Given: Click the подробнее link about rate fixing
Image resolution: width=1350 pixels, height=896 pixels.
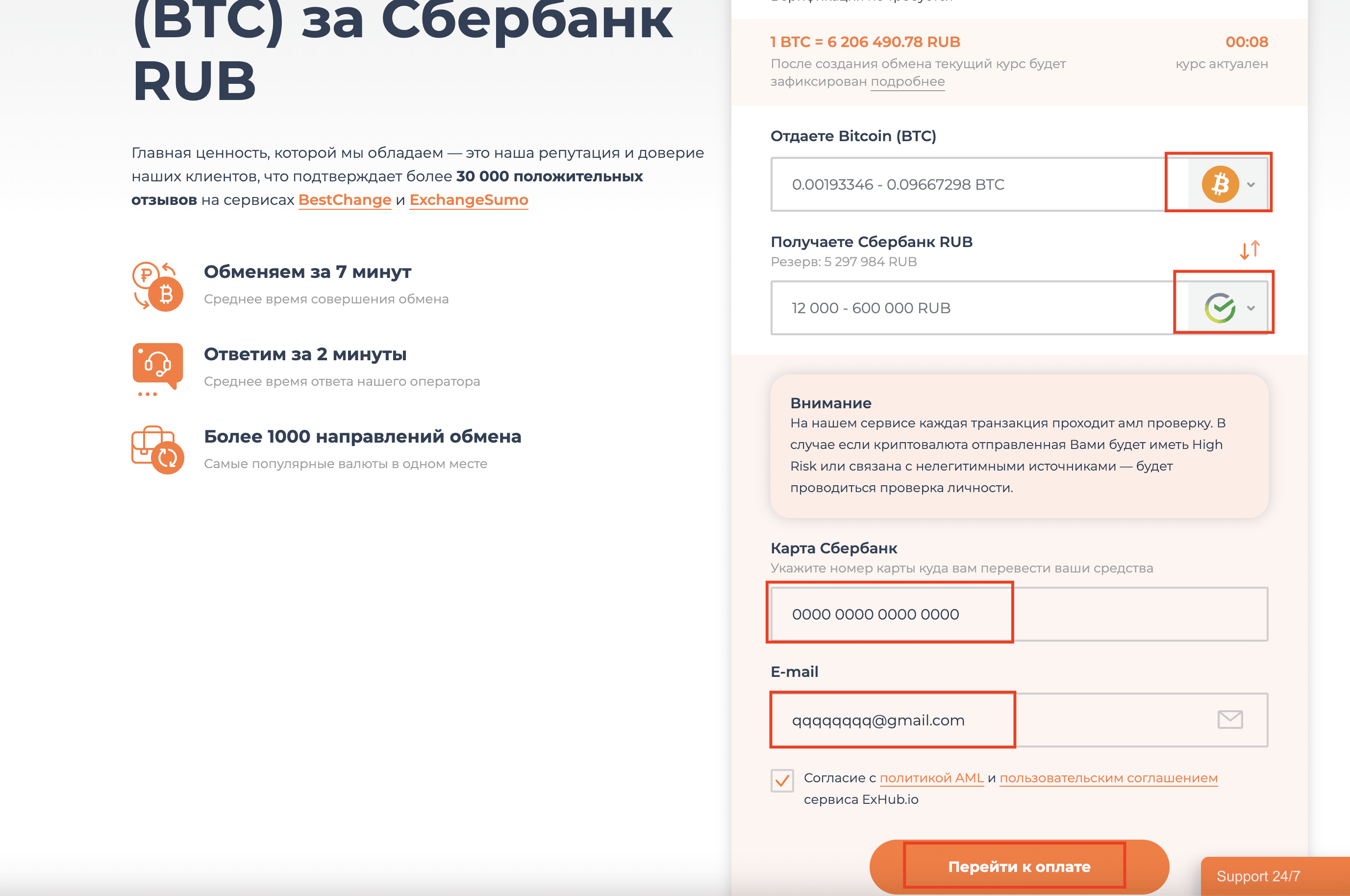Looking at the screenshot, I should (x=907, y=81).
